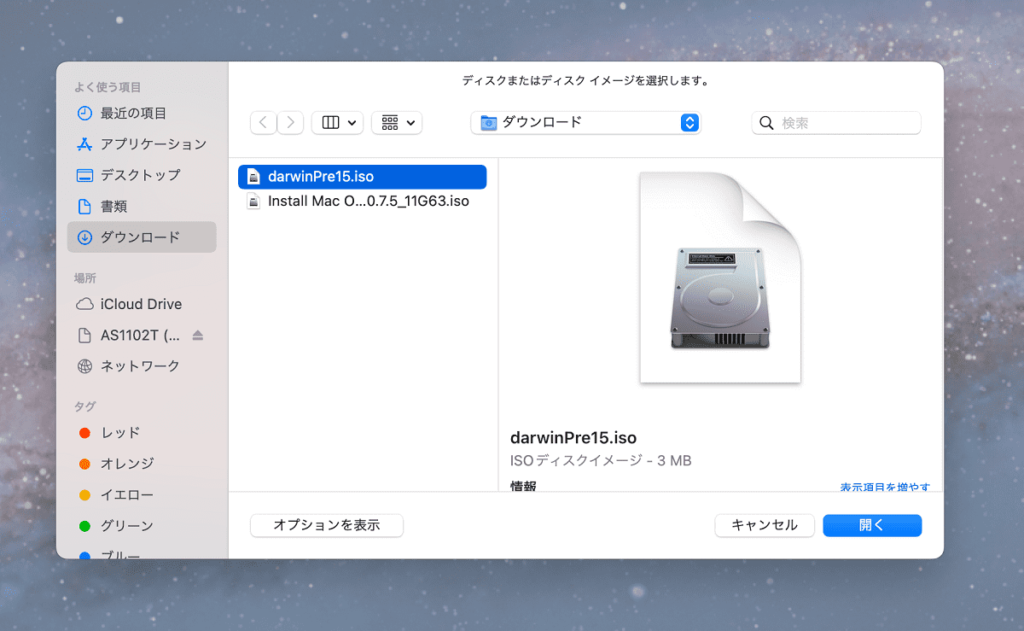Click 表示項目を増やす link

885,487
